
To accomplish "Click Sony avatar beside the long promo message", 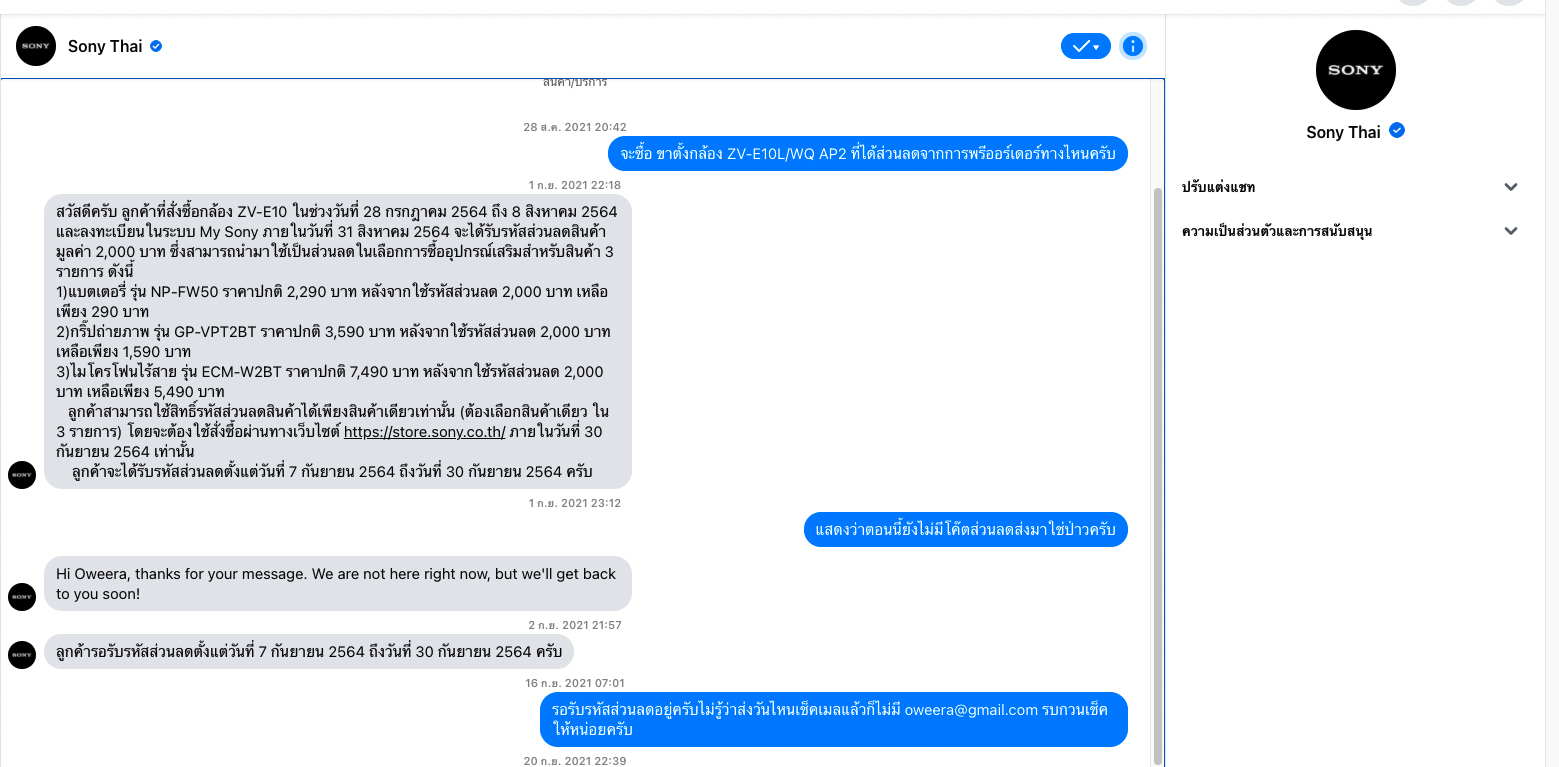I will pyautogui.click(x=22, y=475).
